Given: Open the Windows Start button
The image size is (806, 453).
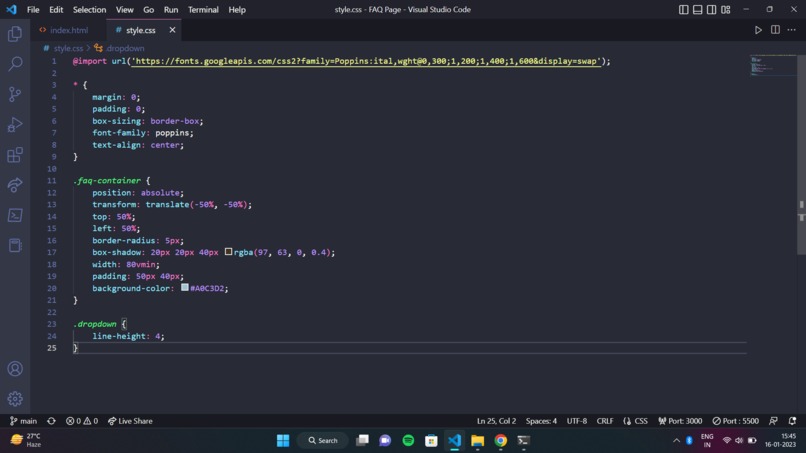Looking at the screenshot, I should click(x=283, y=441).
